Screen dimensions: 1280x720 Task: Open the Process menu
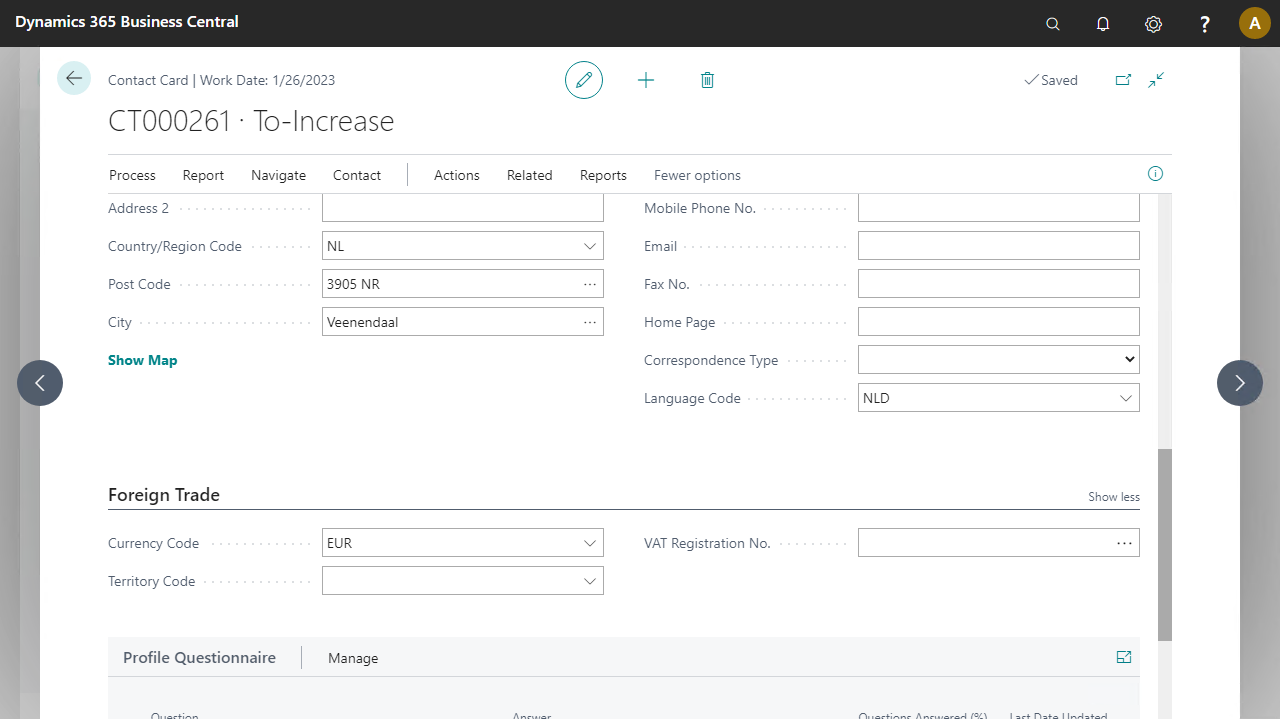pos(132,175)
